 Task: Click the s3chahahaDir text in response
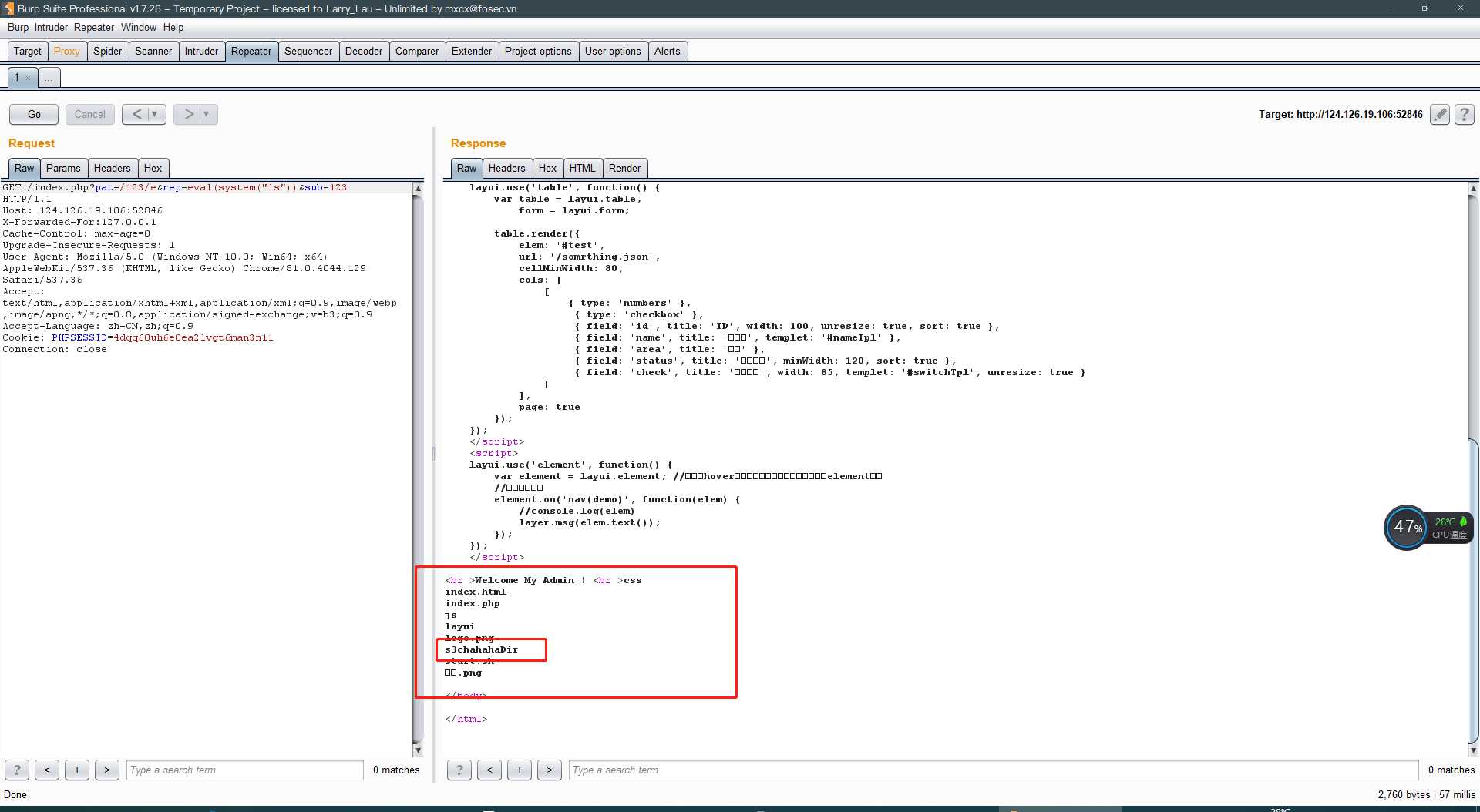(x=482, y=649)
